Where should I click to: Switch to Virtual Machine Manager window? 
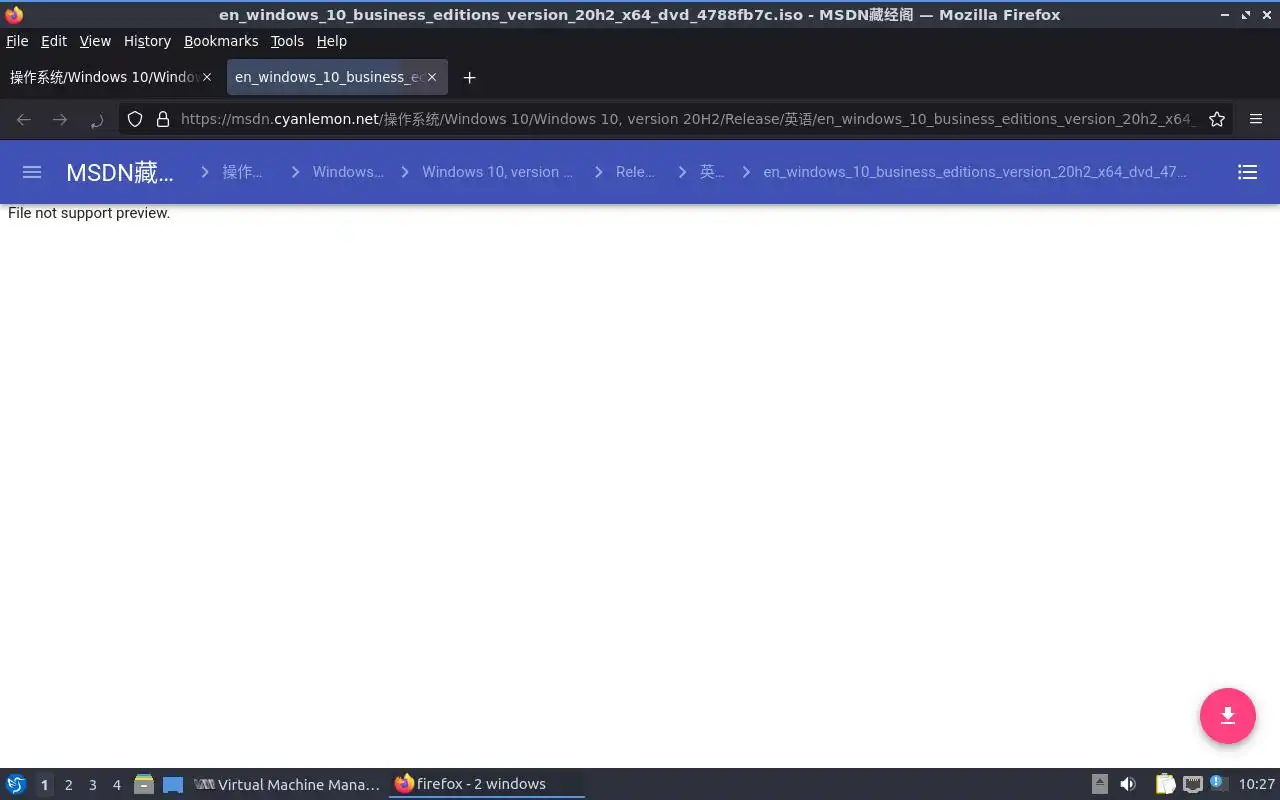coord(287,785)
